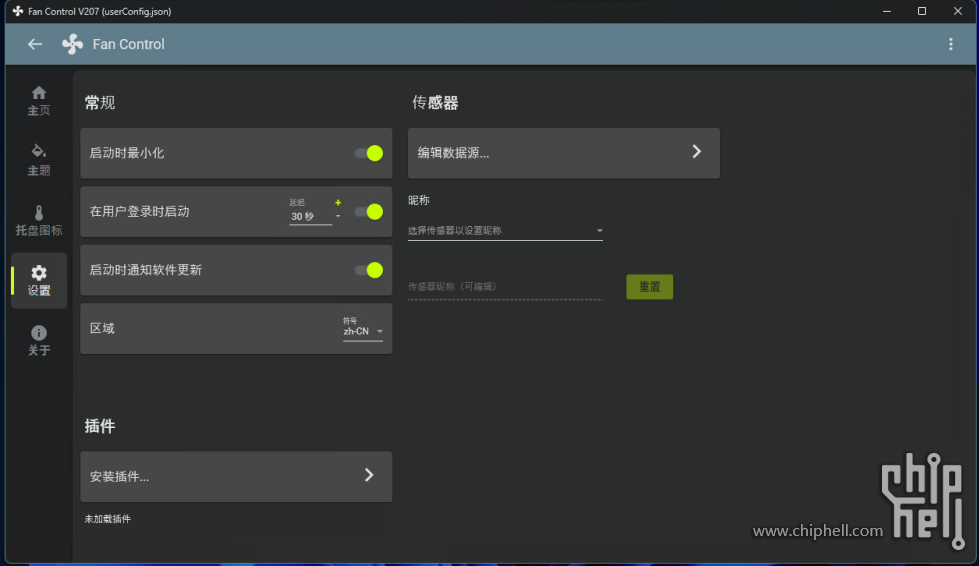
Task: Toggle 启动时通知软件更新 switch
Action: (x=369, y=270)
